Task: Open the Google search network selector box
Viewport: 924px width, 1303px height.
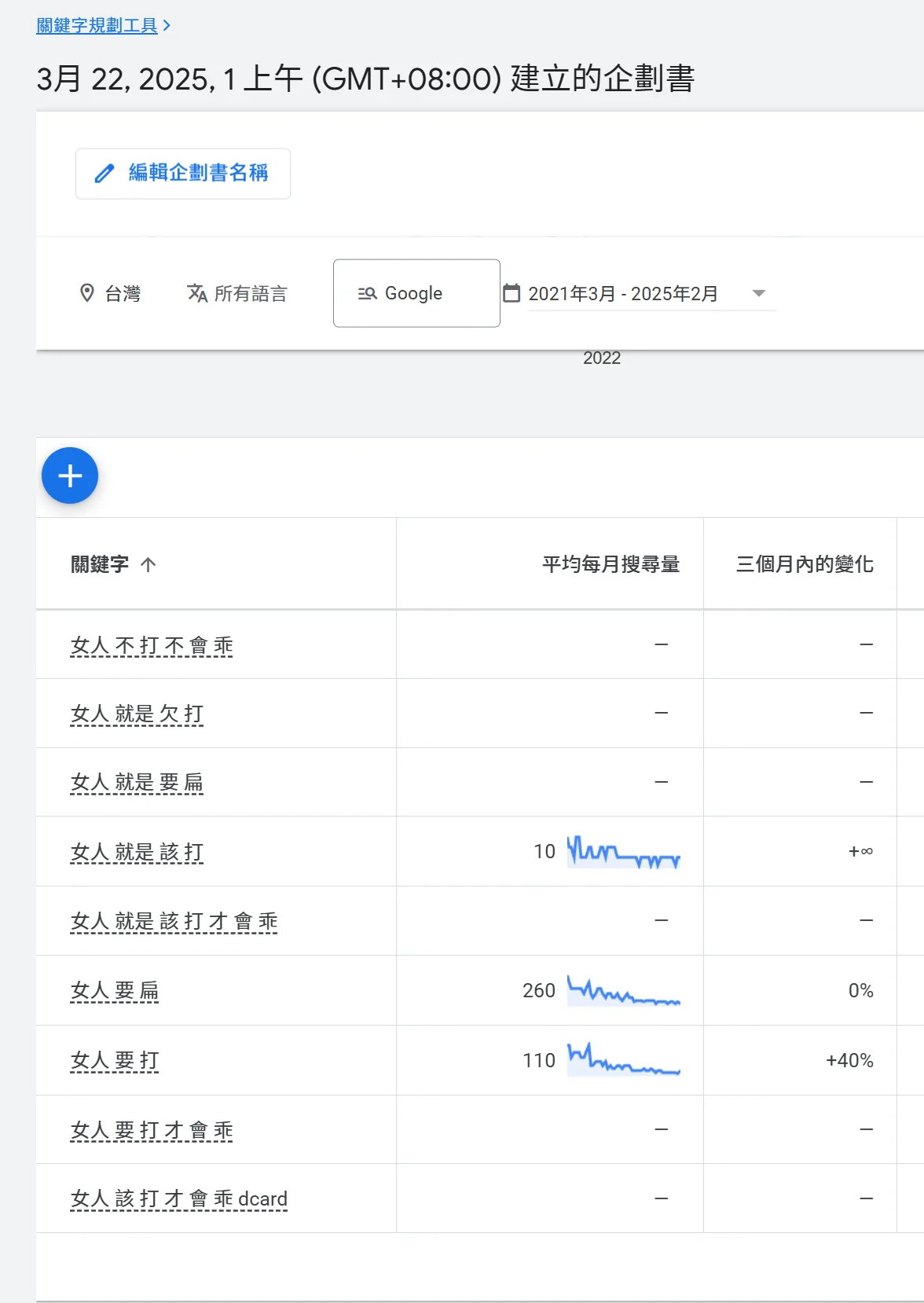Action: coord(416,293)
